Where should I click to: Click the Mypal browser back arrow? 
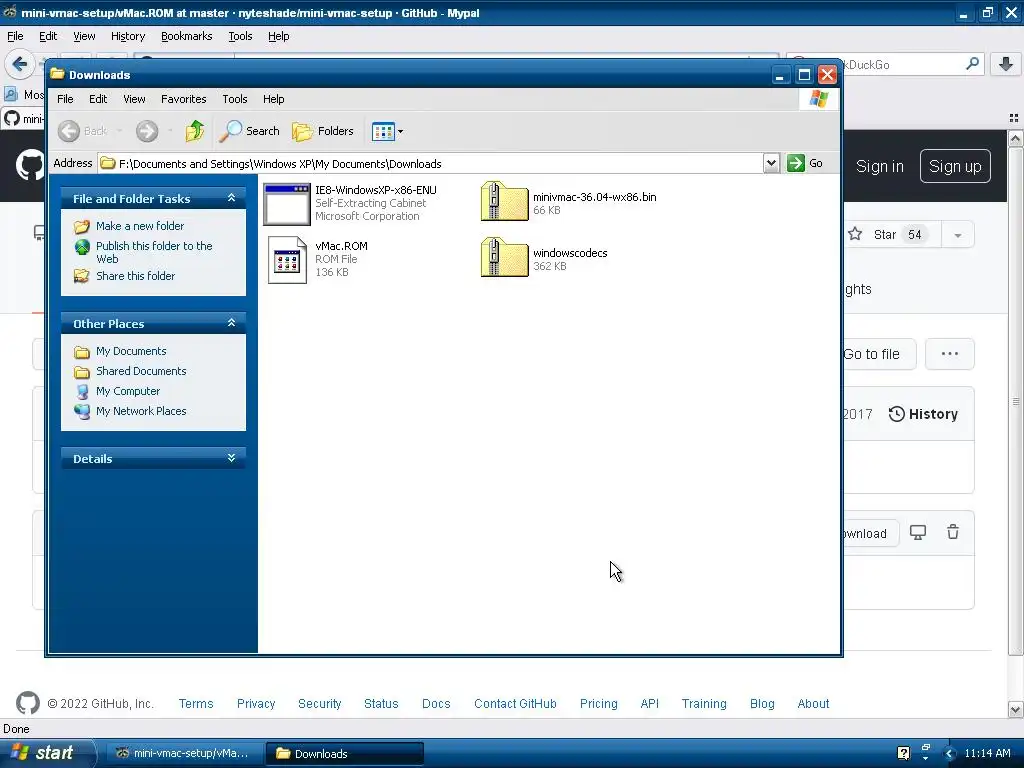pos(20,64)
